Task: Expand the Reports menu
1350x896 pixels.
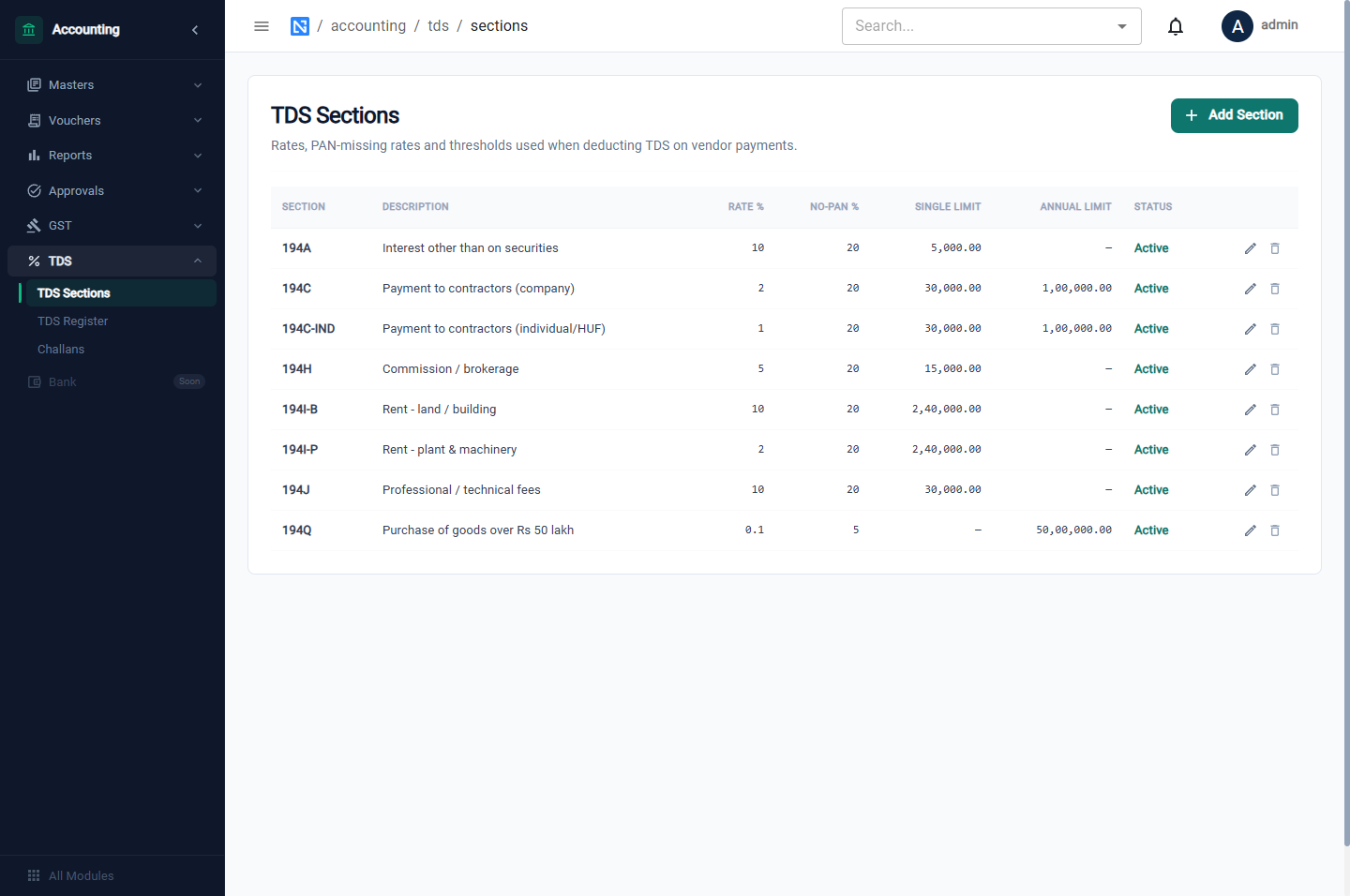Action: coord(112,156)
